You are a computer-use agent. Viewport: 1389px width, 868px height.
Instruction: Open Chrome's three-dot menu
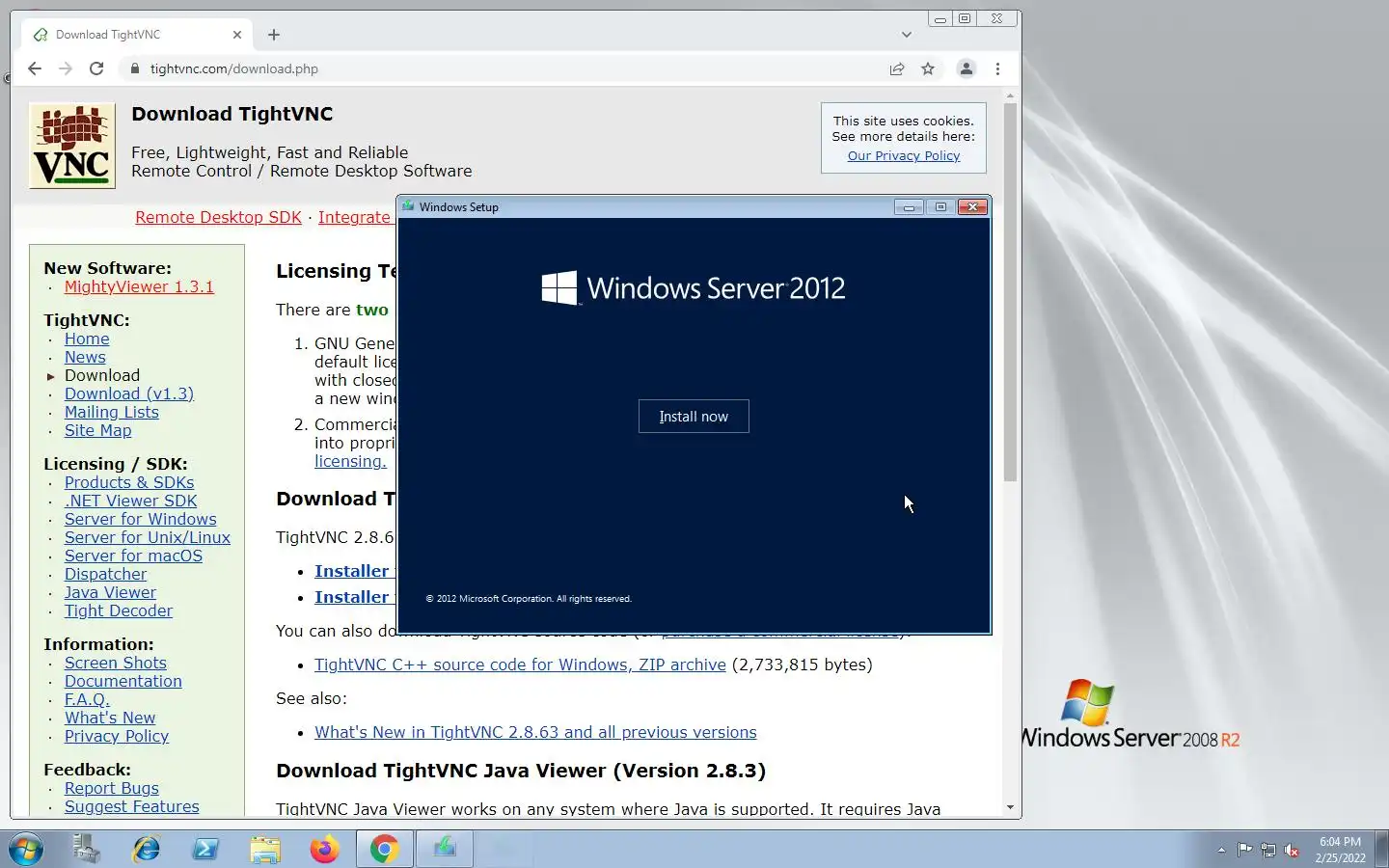(x=997, y=68)
